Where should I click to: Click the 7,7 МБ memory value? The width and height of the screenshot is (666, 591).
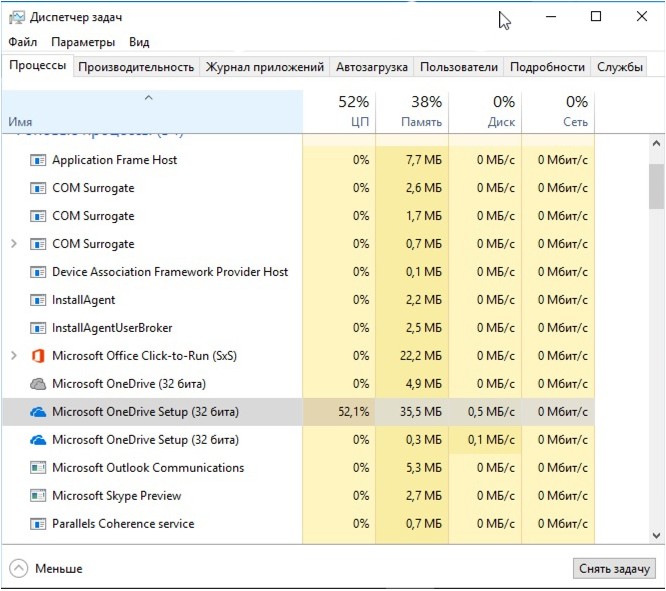423,160
